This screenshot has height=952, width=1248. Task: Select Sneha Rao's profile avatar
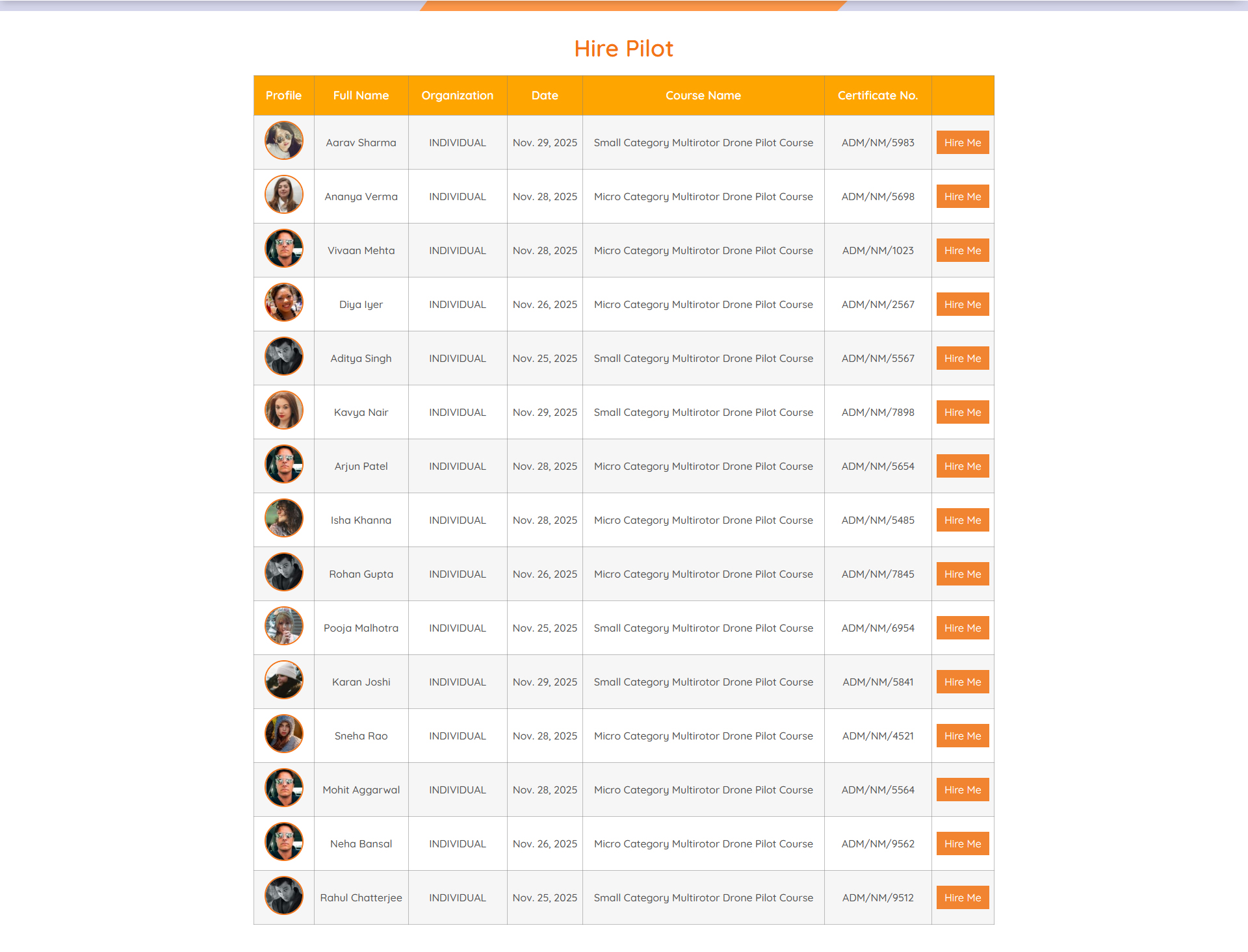284,734
